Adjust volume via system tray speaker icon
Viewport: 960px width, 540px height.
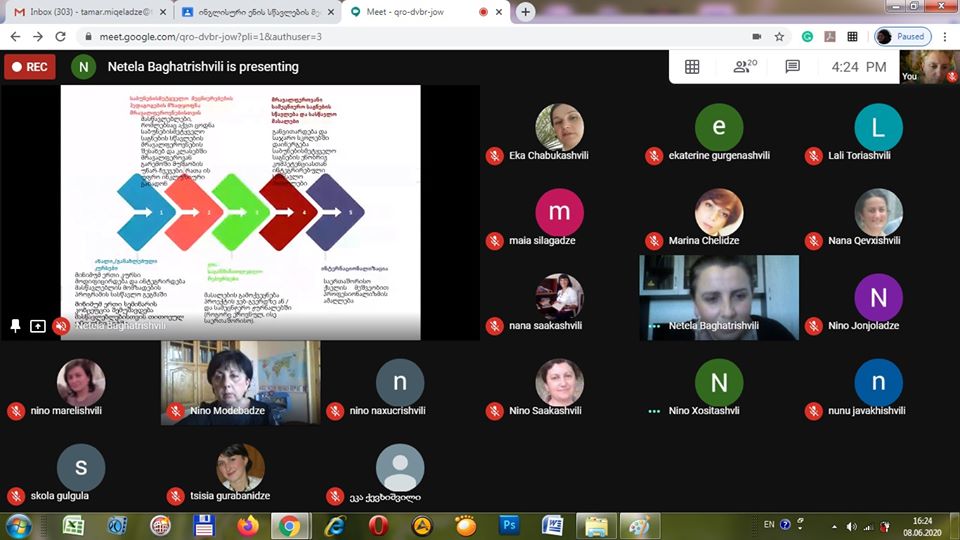851,526
